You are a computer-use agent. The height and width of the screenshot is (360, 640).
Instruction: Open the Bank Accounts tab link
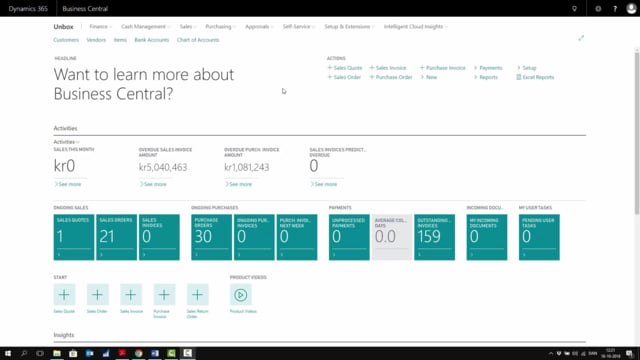pyautogui.click(x=151, y=40)
